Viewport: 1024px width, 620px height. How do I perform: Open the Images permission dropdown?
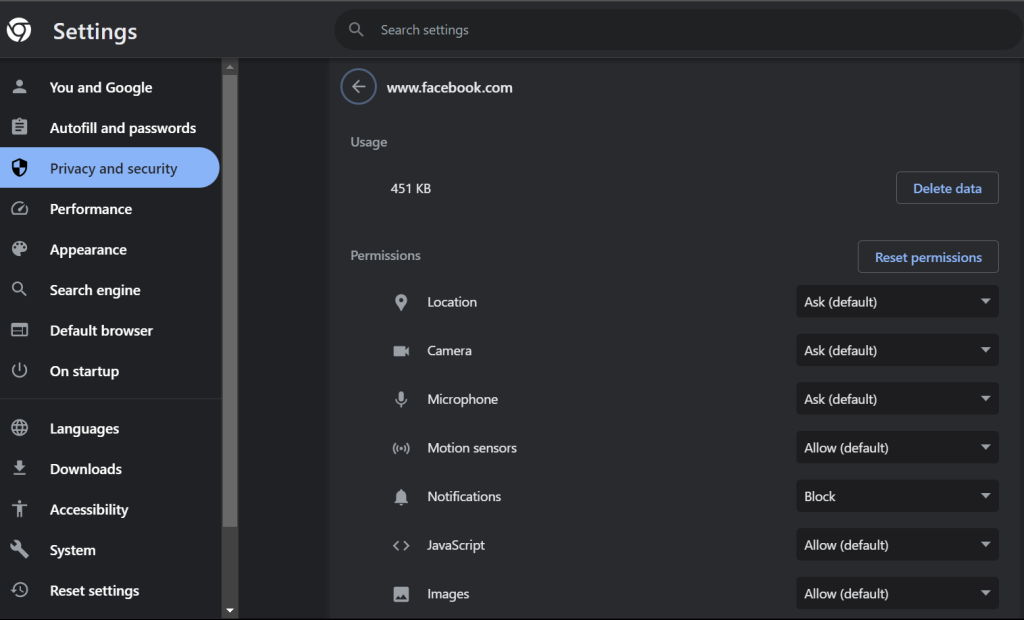pos(897,593)
